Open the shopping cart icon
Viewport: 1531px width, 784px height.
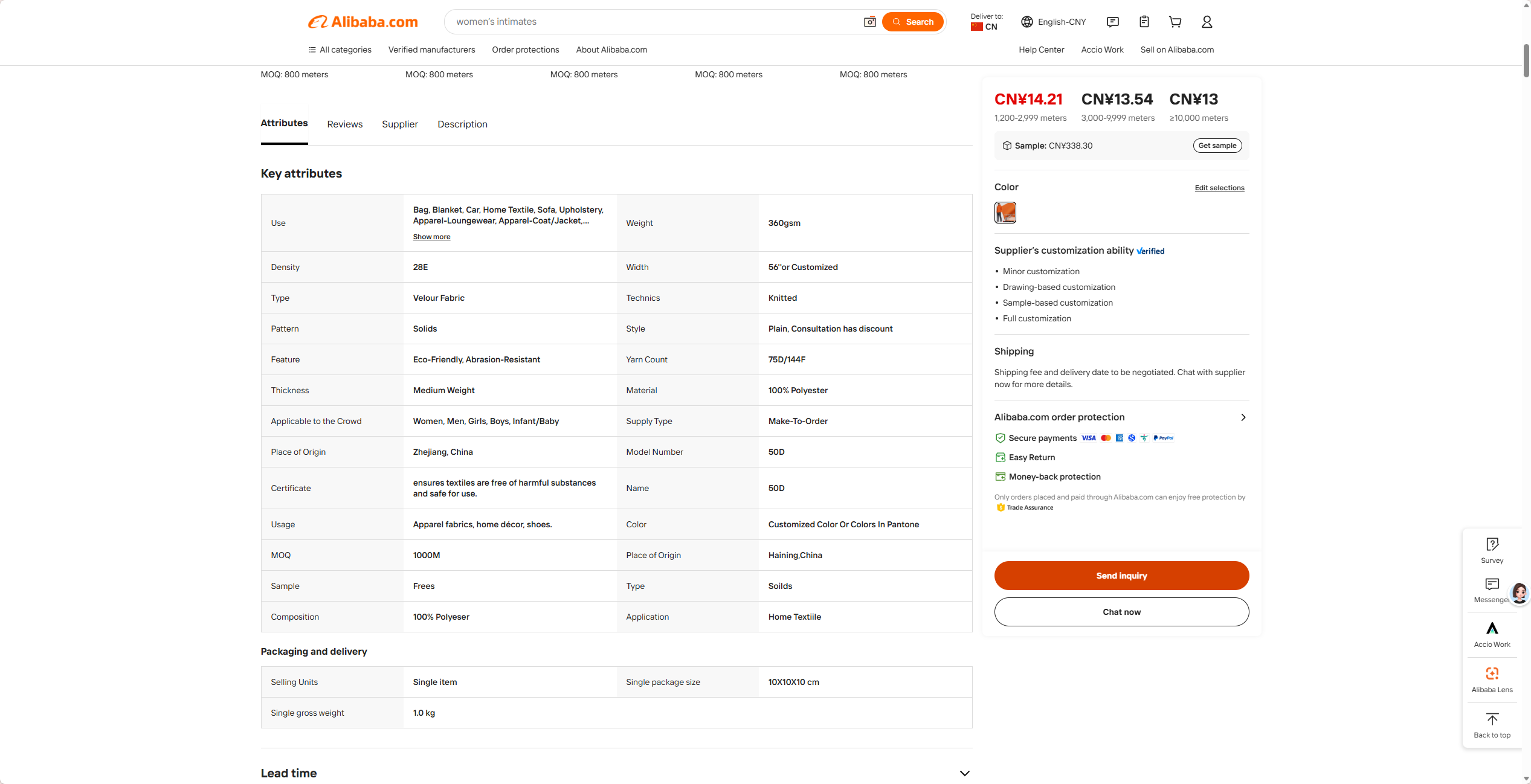(x=1175, y=22)
